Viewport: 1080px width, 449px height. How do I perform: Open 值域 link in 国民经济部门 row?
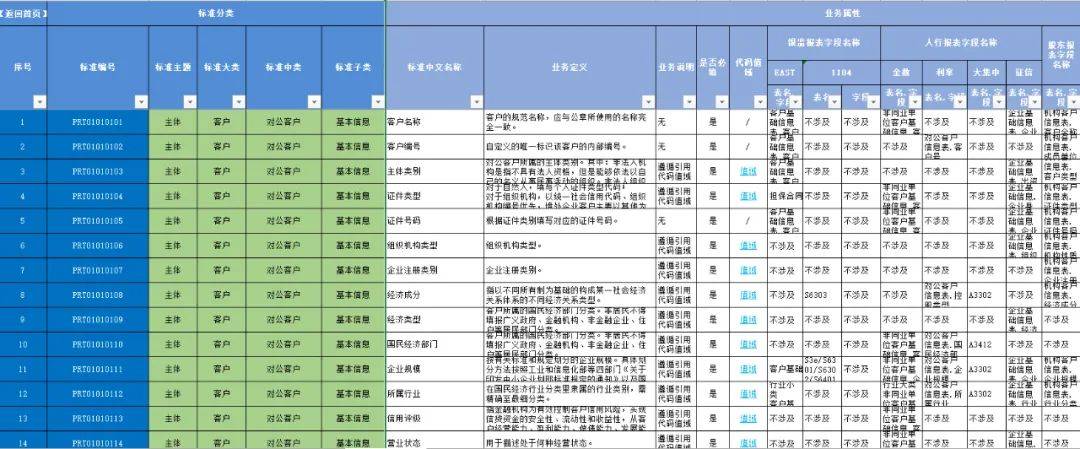[748, 344]
